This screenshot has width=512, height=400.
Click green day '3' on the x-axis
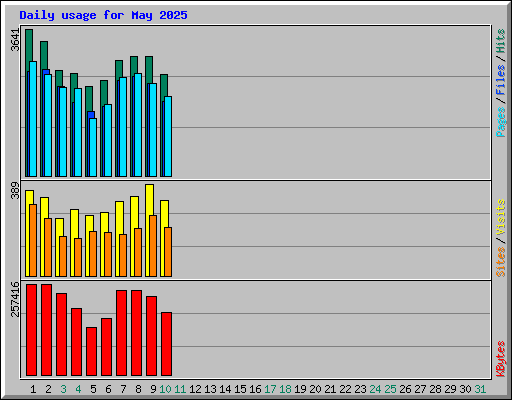click(x=63, y=389)
